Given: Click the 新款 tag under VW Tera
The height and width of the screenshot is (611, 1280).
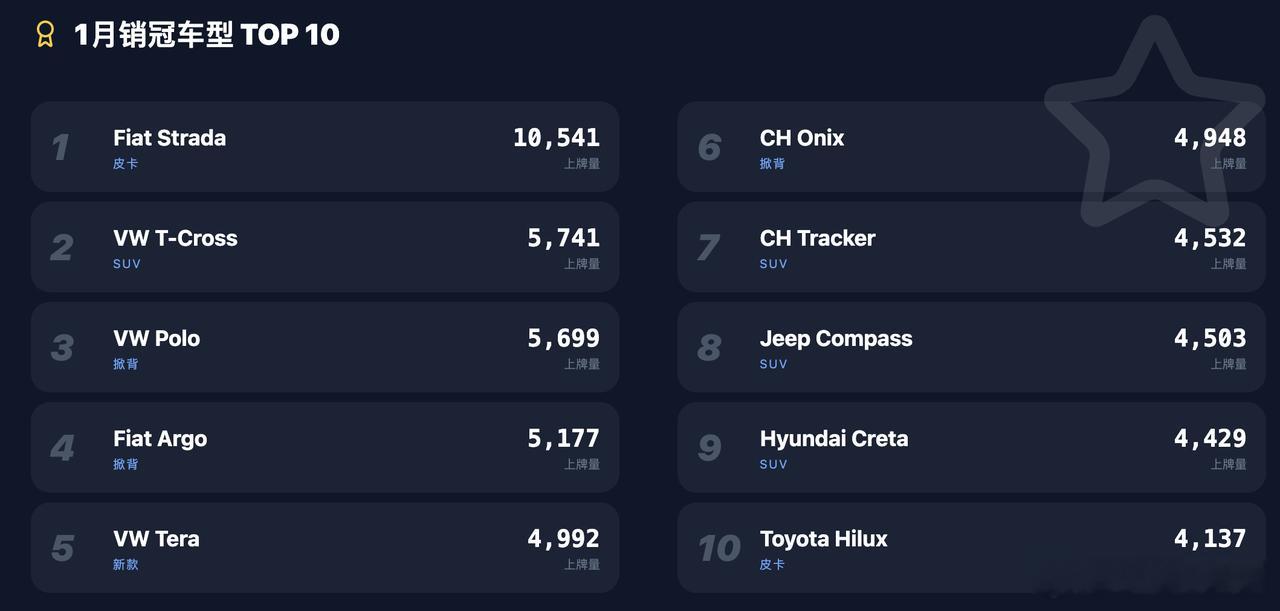Looking at the screenshot, I should pyautogui.click(x=126, y=564).
